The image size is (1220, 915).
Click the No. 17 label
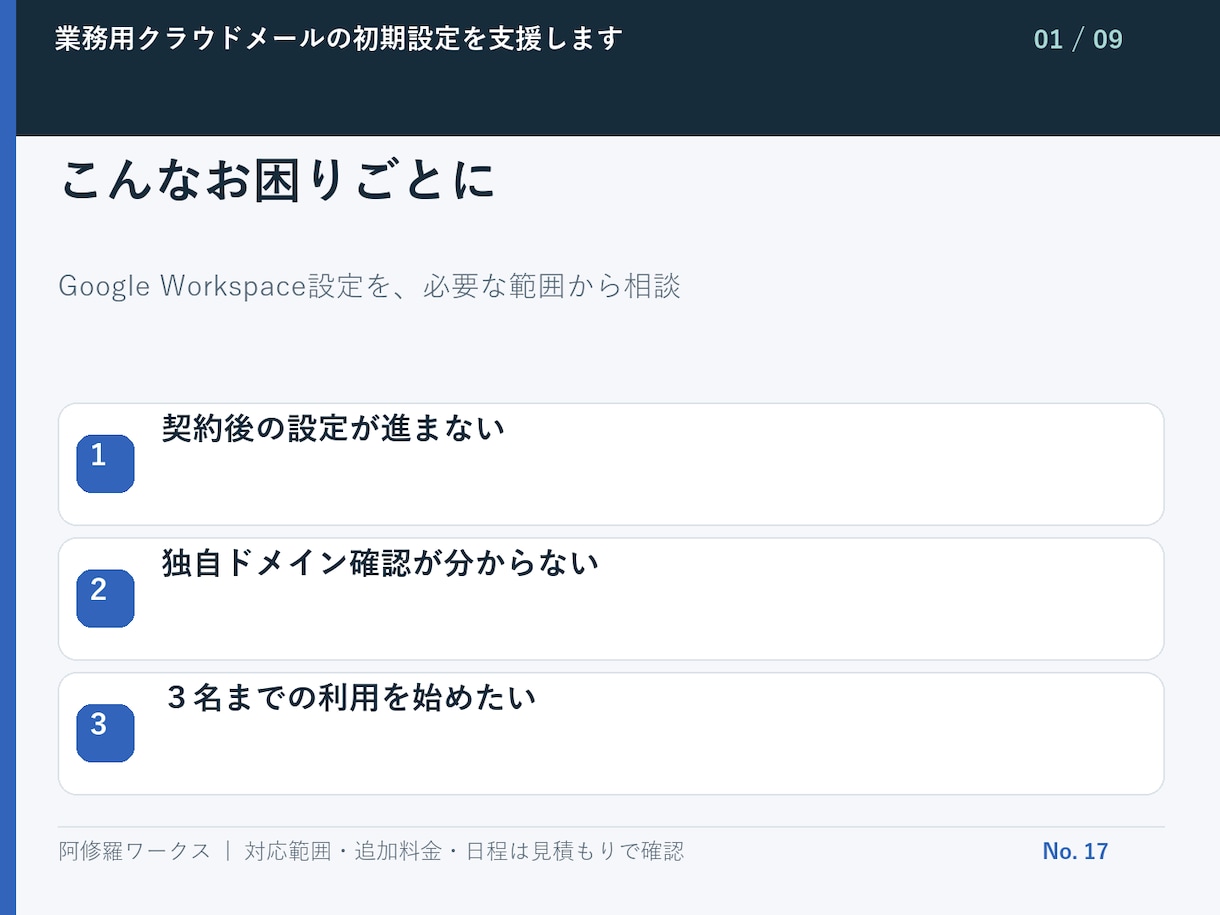point(1075,851)
